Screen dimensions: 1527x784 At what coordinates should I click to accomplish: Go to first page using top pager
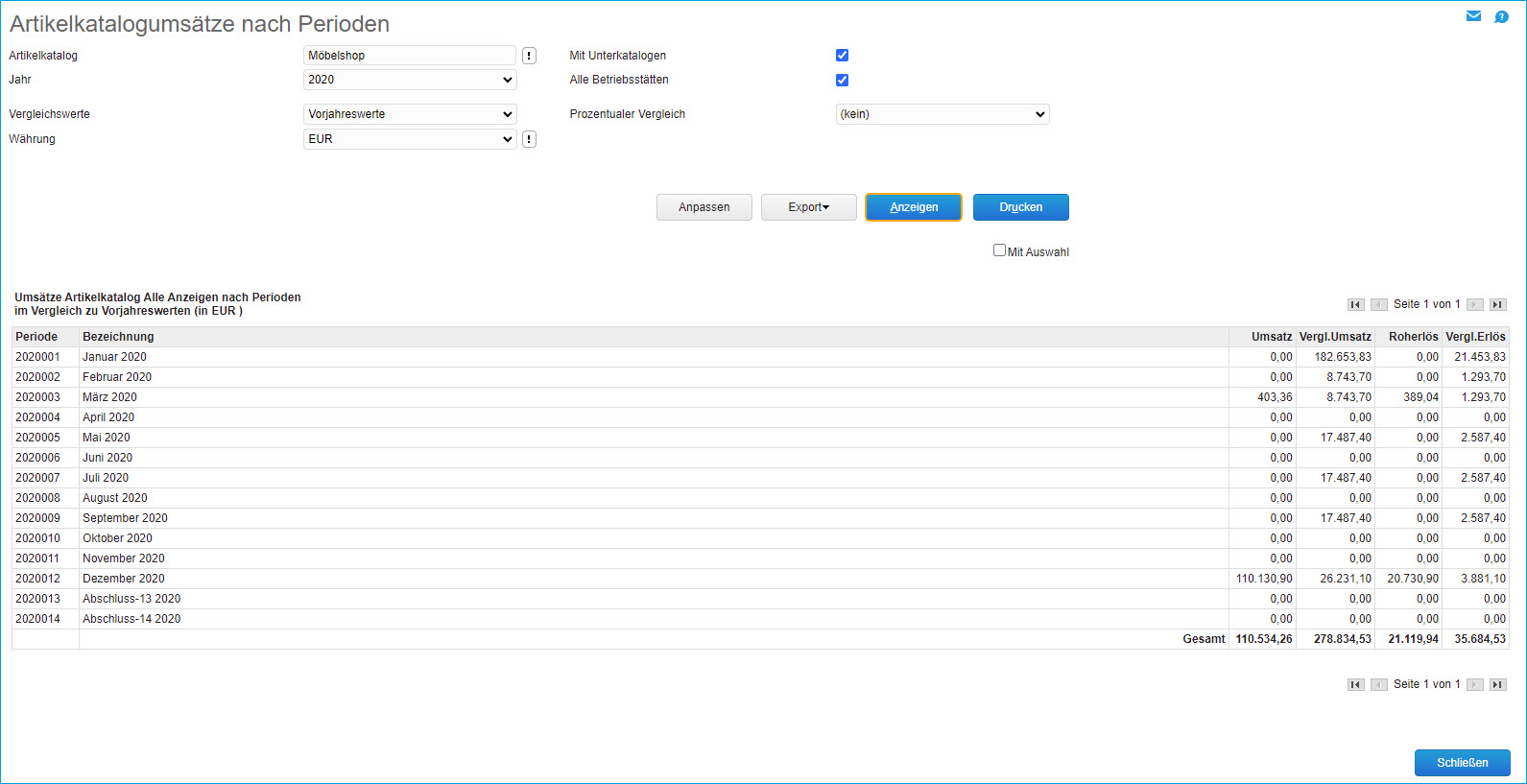pyautogui.click(x=1355, y=304)
